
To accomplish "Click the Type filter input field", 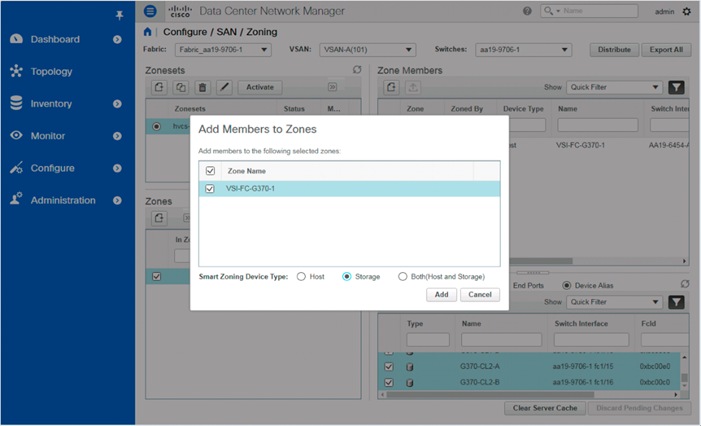I will (428, 340).
